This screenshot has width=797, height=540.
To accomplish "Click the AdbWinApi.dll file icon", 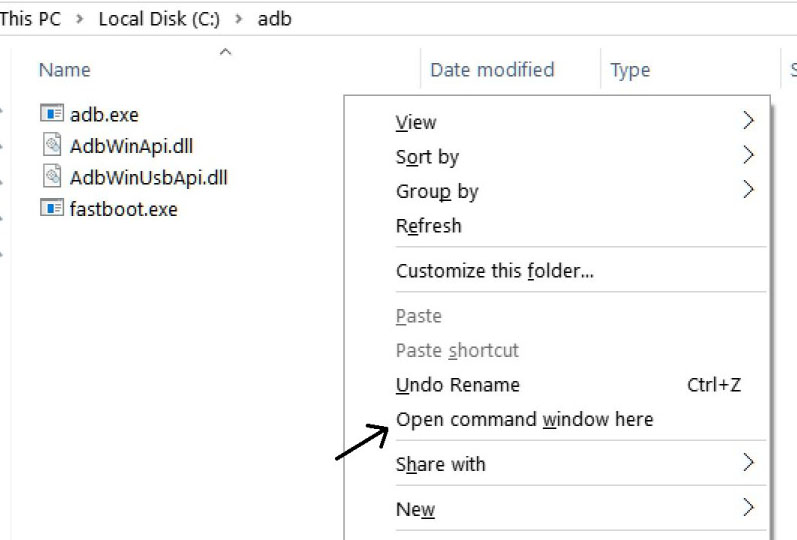I will (52, 145).
